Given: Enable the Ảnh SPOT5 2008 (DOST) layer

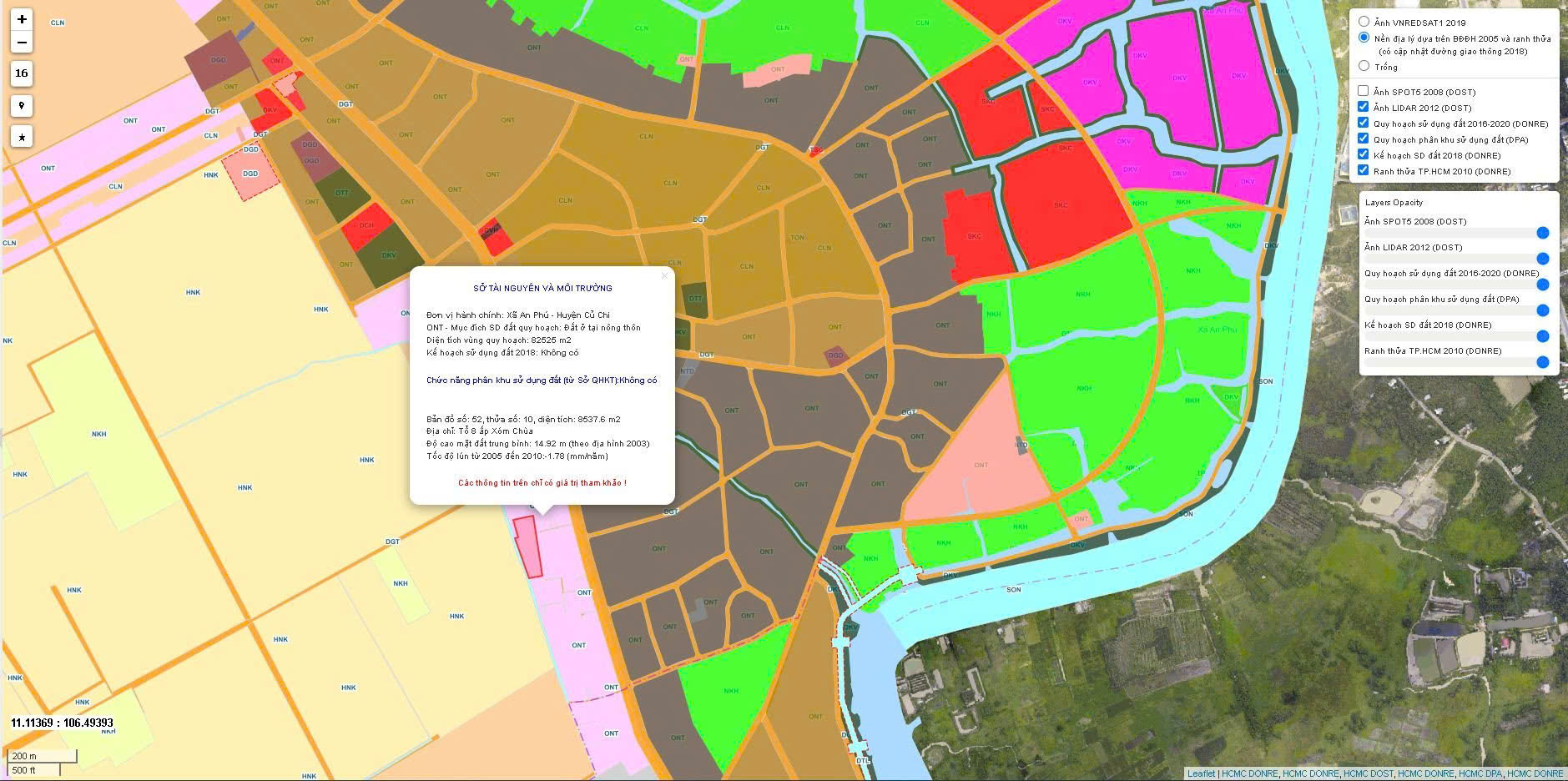Looking at the screenshot, I should tap(1363, 91).
